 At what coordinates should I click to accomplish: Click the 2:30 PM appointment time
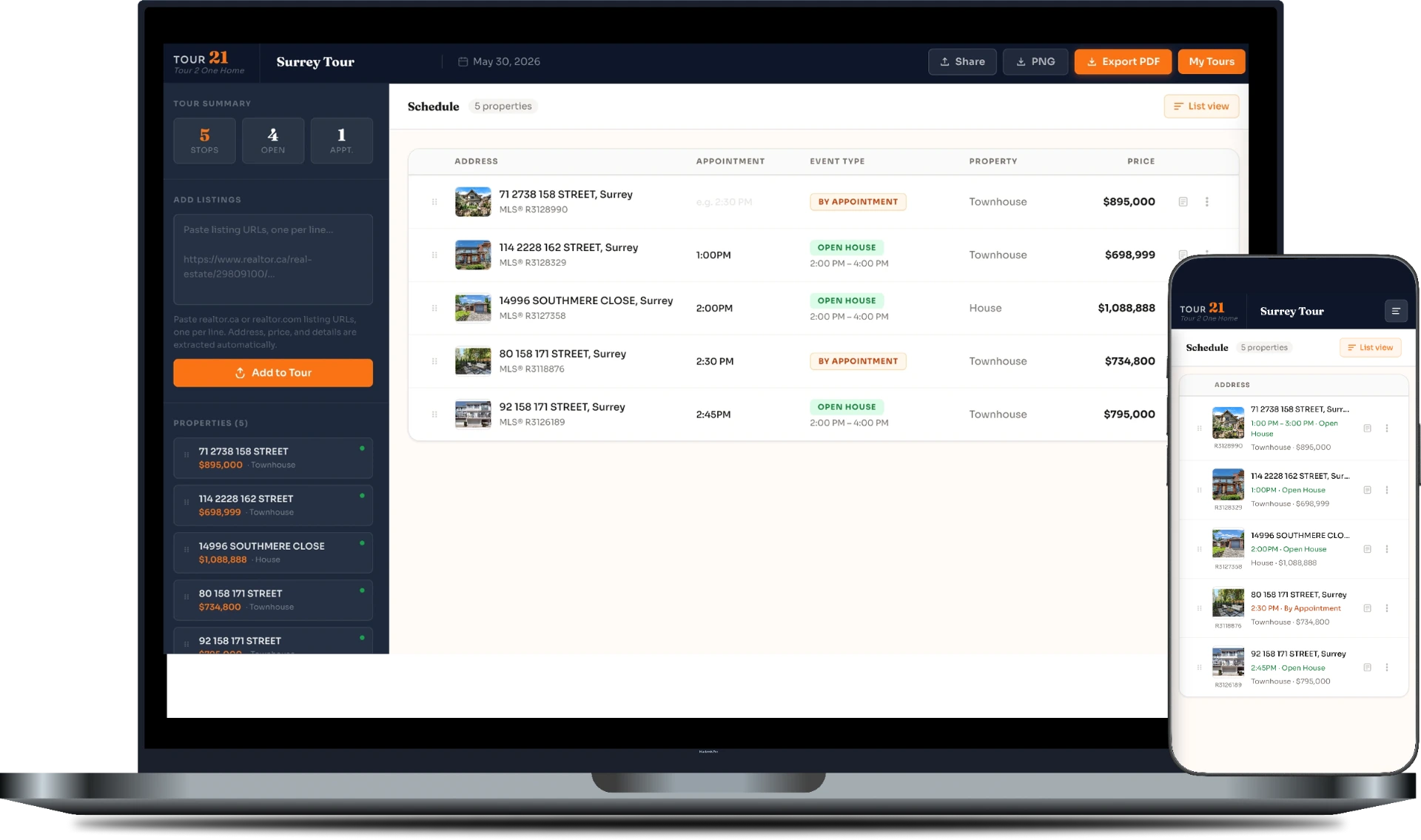click(715, 362)
